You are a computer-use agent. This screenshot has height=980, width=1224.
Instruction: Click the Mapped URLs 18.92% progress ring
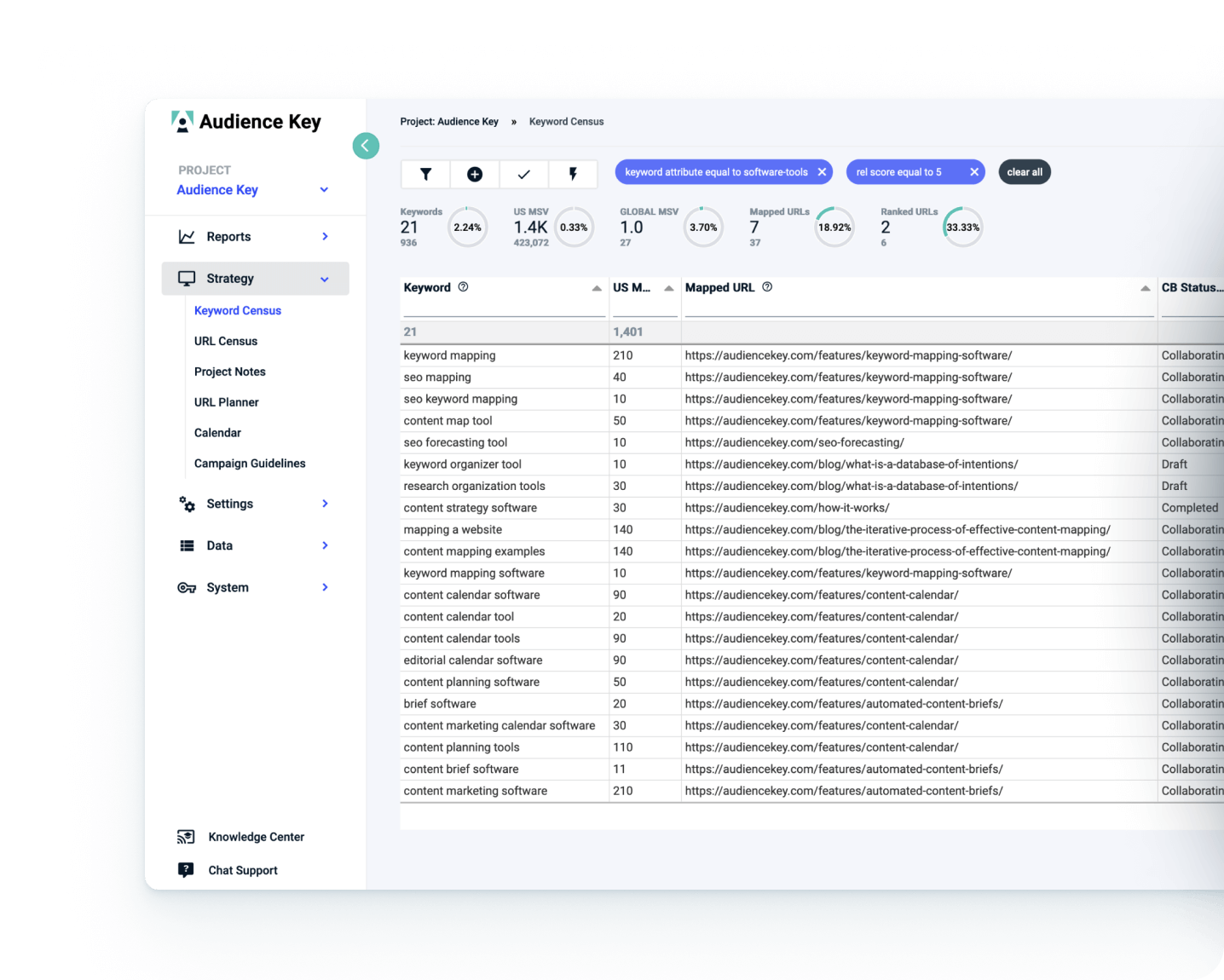point(834,228)
